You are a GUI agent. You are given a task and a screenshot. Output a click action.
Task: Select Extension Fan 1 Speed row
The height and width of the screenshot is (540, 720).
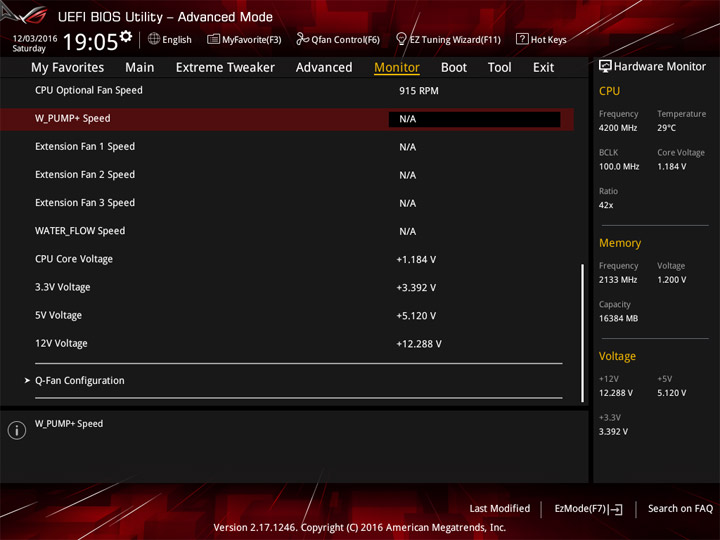[287, 147]
